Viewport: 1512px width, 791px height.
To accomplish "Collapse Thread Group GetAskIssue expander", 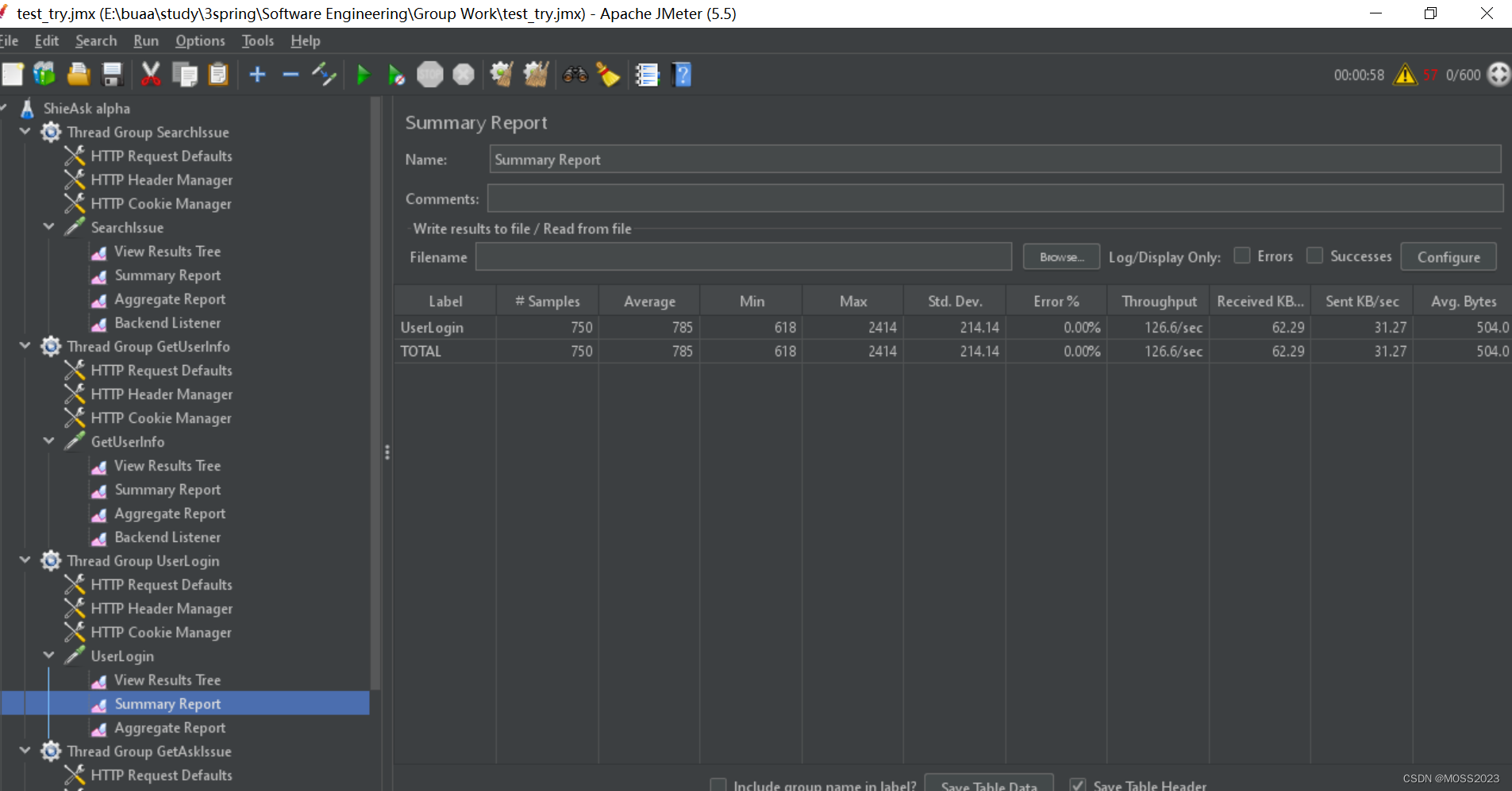I will (25, 751).
